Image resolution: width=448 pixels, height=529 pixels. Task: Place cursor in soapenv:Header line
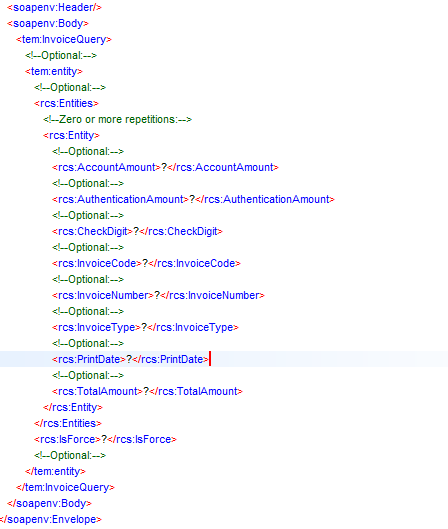(54, 7)
